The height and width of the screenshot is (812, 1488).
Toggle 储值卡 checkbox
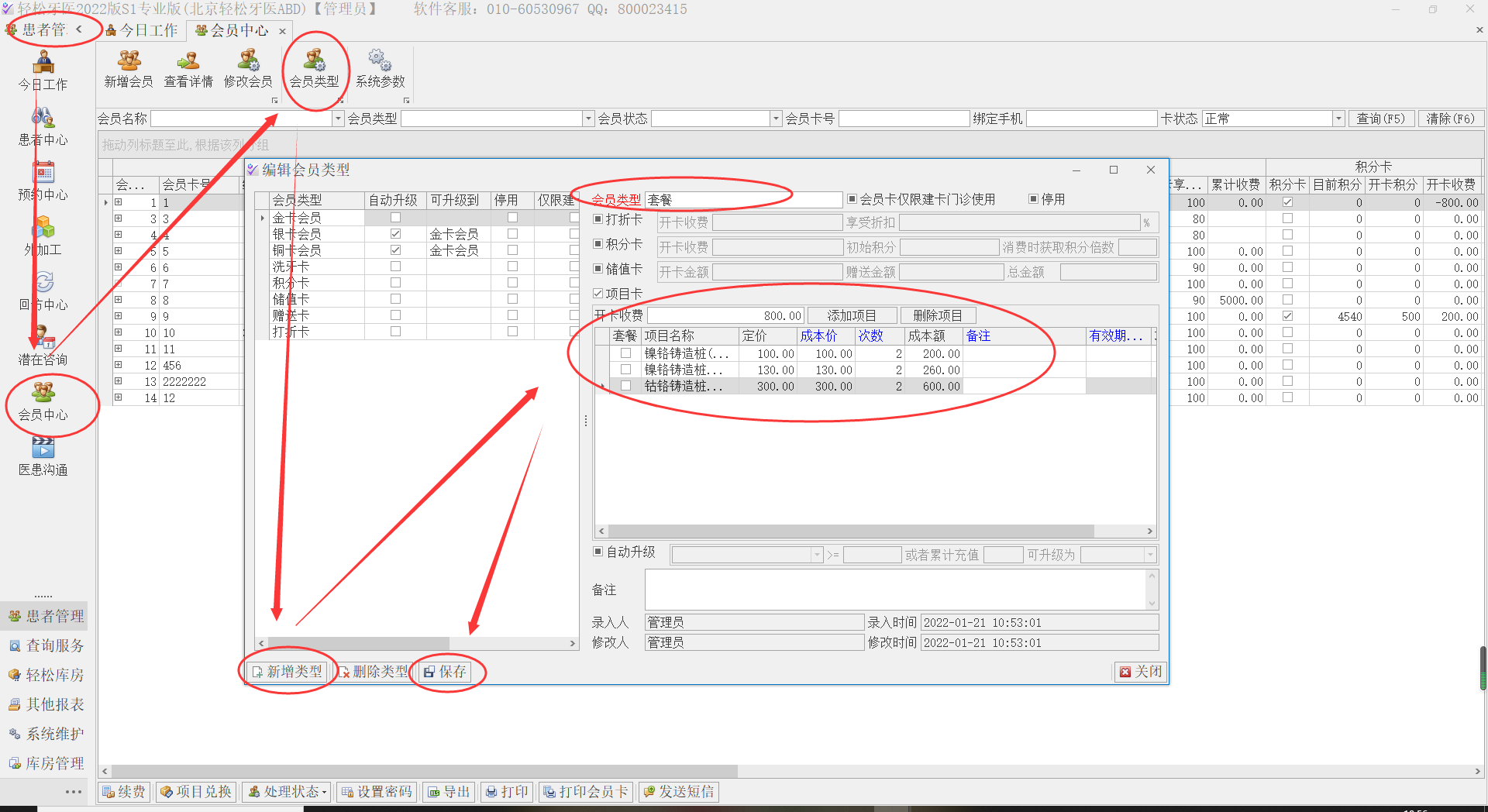tap(598, 269)
